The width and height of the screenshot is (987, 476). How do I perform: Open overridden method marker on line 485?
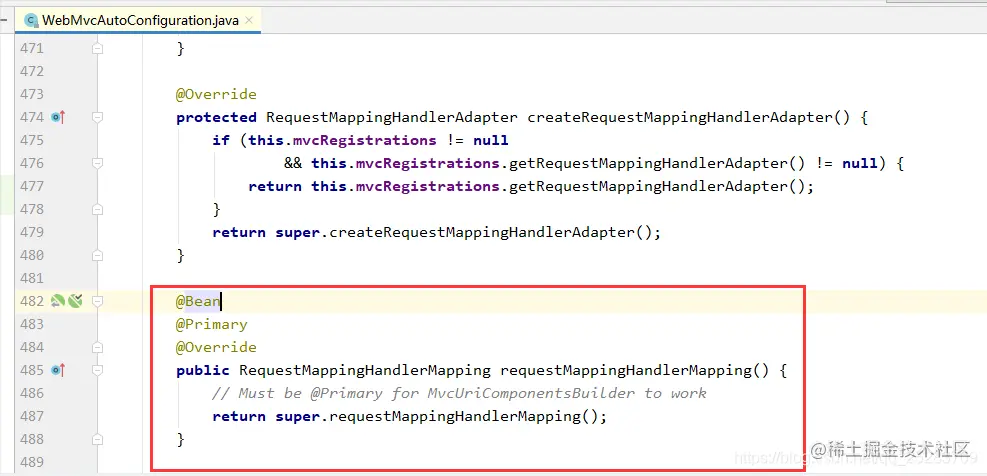[59, 370]
